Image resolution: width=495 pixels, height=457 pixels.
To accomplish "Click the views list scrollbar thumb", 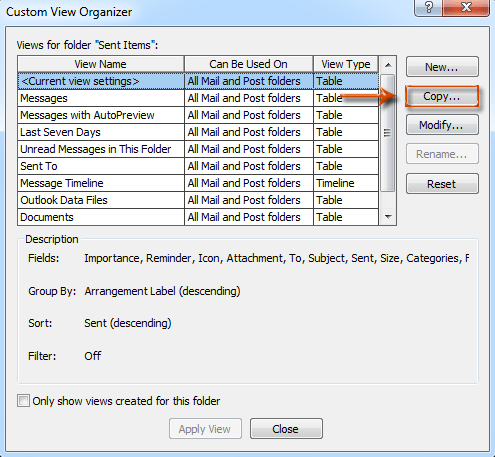I will point(388,133).
